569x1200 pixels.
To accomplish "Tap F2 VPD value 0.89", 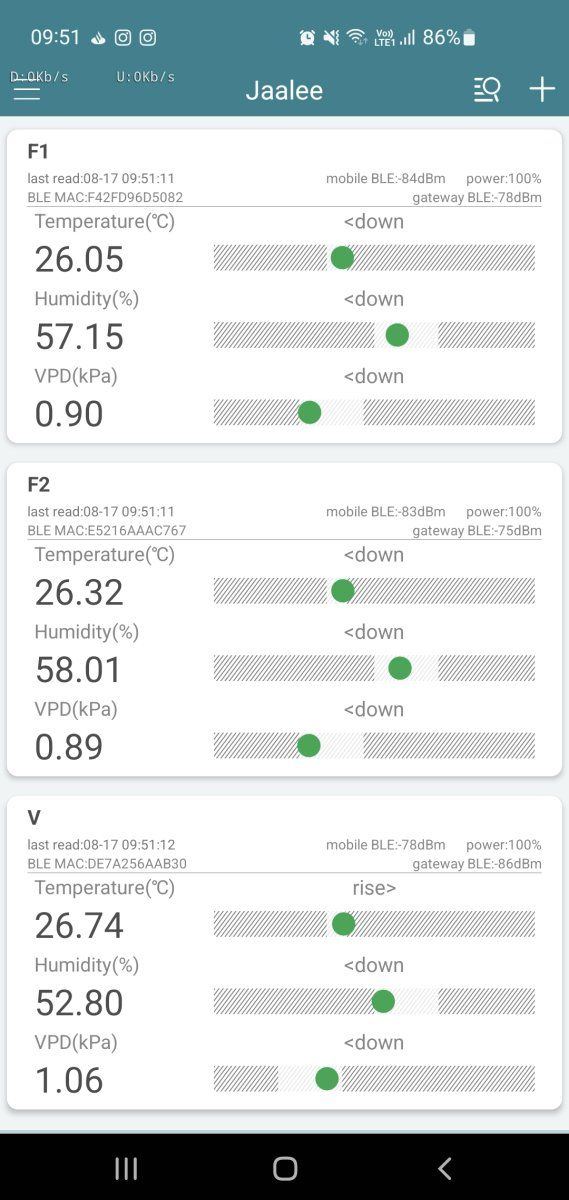I will [x=69, y=746].
